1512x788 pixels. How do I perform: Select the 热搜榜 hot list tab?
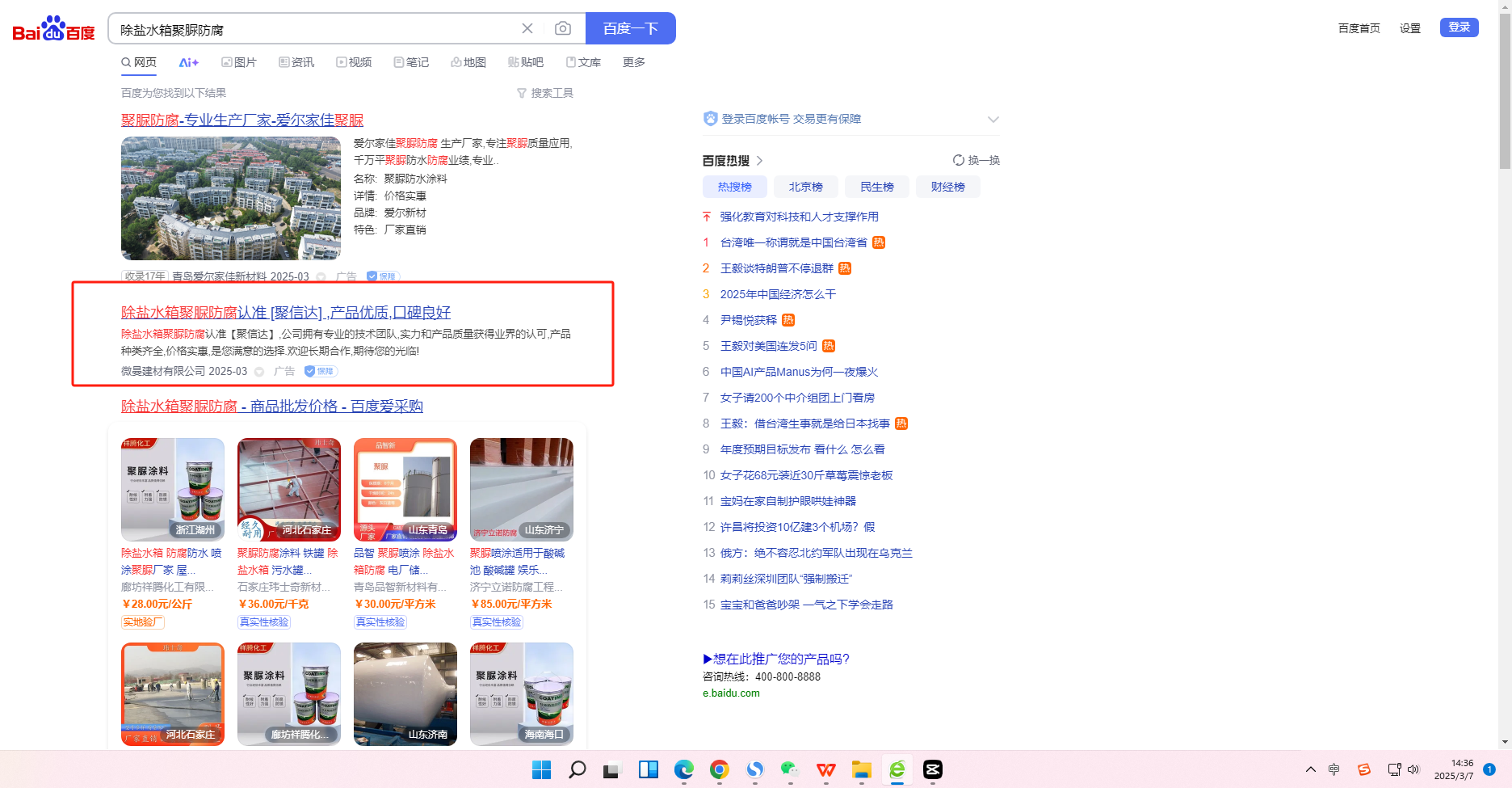point(735,187)
